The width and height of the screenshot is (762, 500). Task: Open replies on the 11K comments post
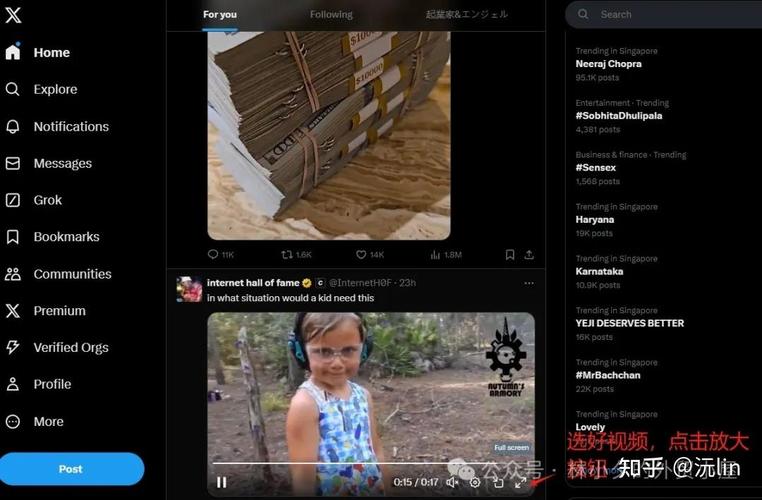click(213, 255)
